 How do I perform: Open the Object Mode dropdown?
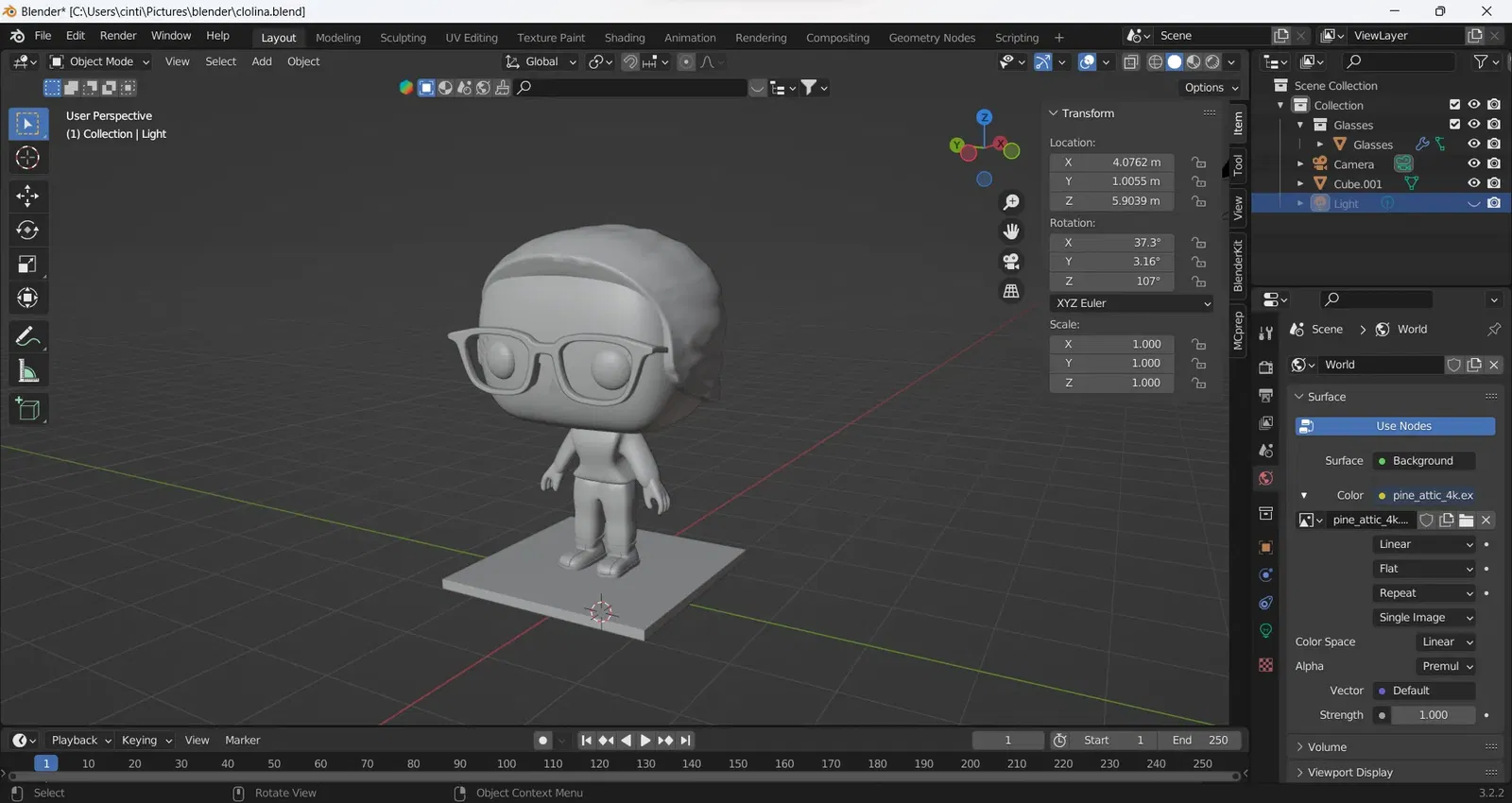99,61
